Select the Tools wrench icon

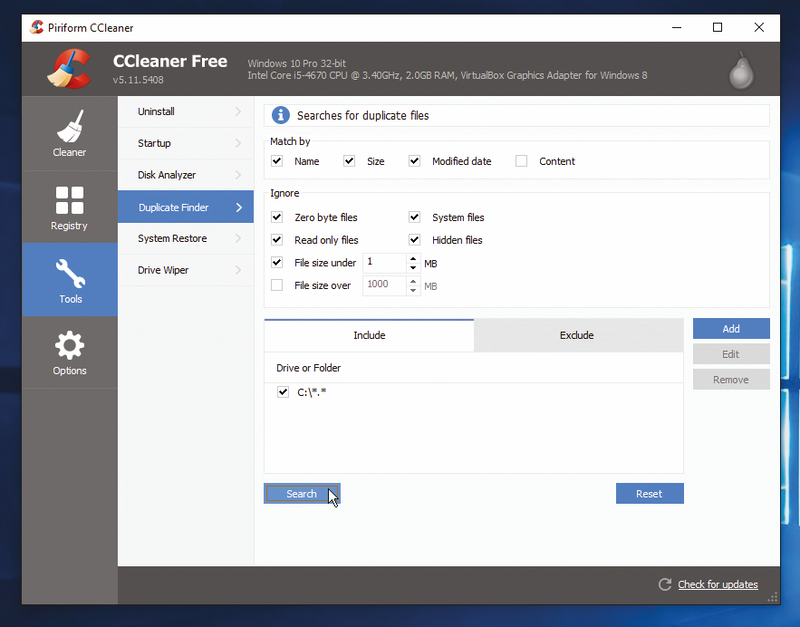[70, 273]
